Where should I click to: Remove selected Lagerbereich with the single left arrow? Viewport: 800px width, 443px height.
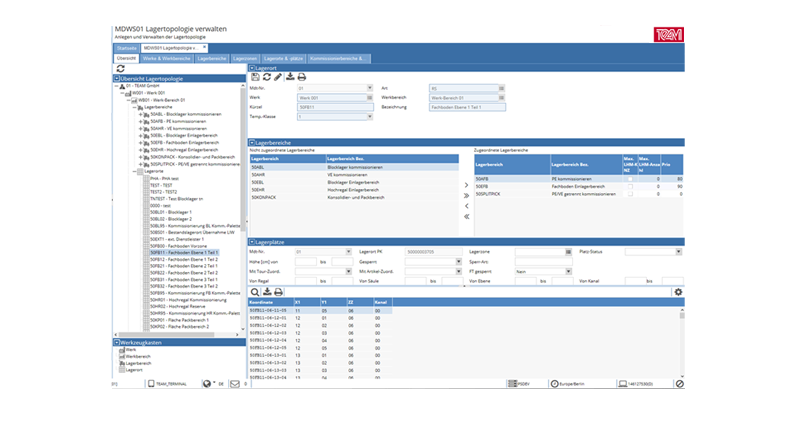466,206
